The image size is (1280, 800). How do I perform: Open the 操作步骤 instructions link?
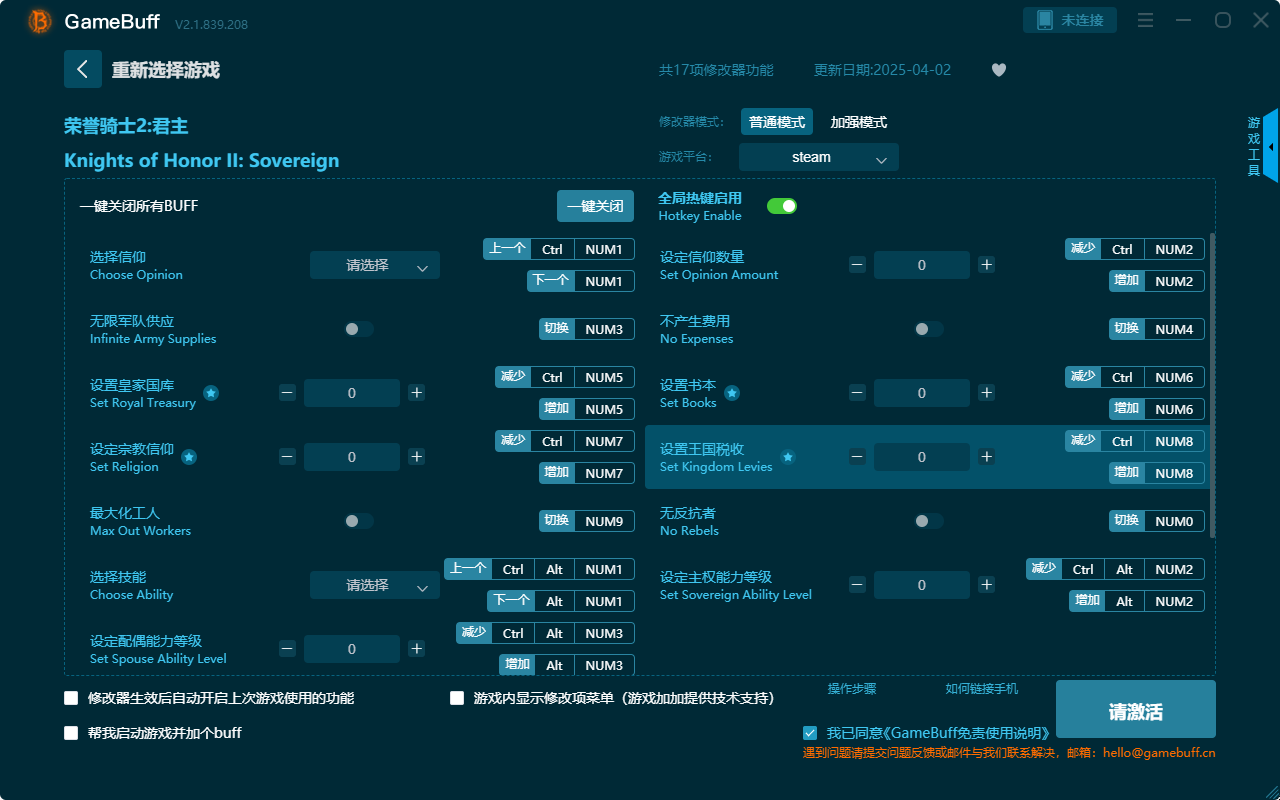click(852, 689)
